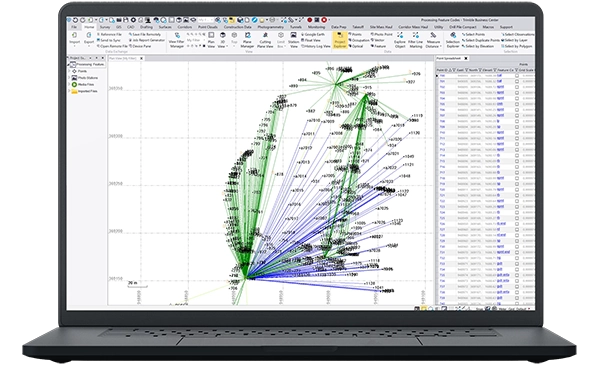Close the Project Explorer panel

point(103,58)
